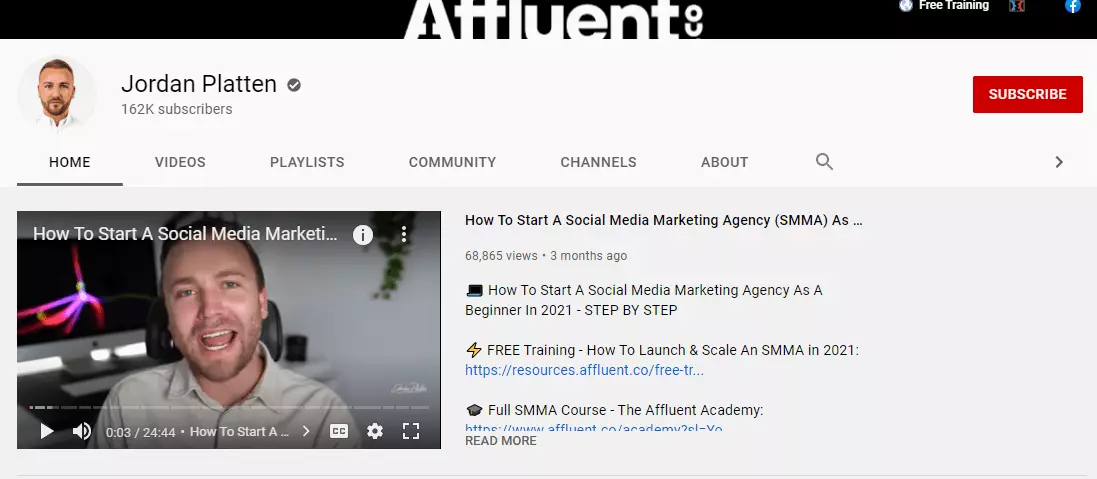The width and height of the screenshot is (1097, 479).
Task: Open the resources.affluent.co free training link
Action: point(584,370)
